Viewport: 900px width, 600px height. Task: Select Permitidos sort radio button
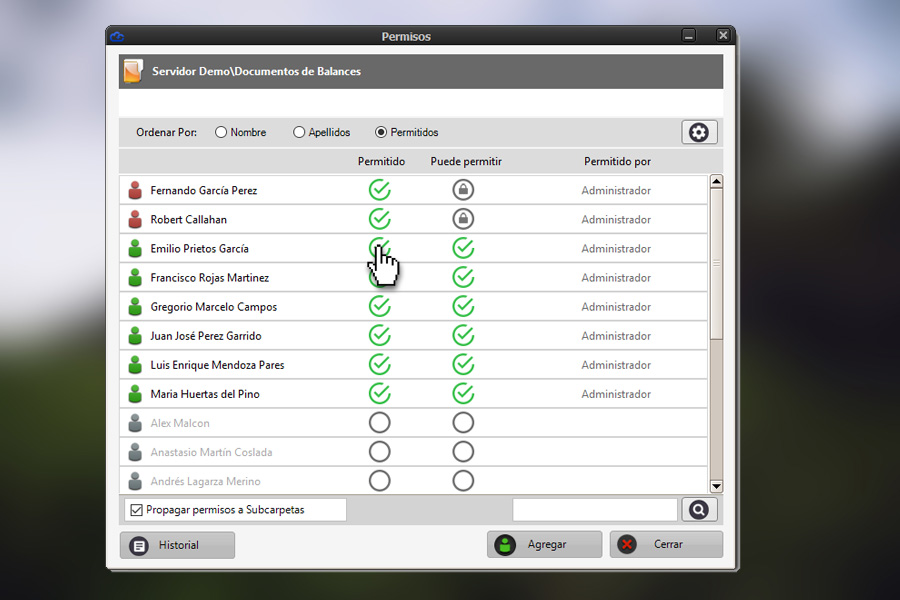tap(381, 133)
